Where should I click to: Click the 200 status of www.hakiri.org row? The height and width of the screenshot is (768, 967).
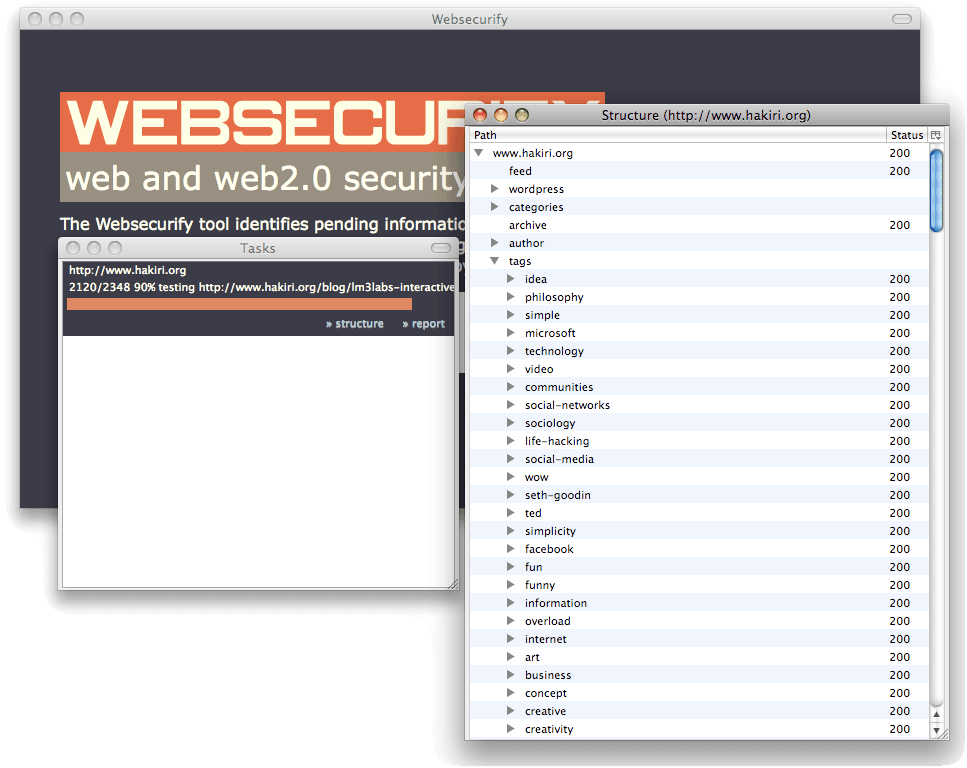(x=899, y=153)
